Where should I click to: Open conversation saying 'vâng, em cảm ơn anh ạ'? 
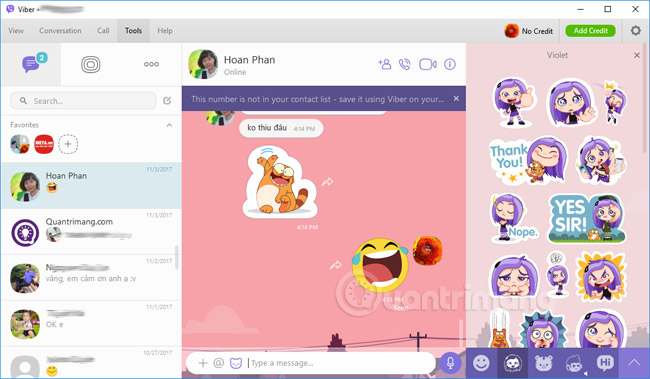click(x=91, y=277)
